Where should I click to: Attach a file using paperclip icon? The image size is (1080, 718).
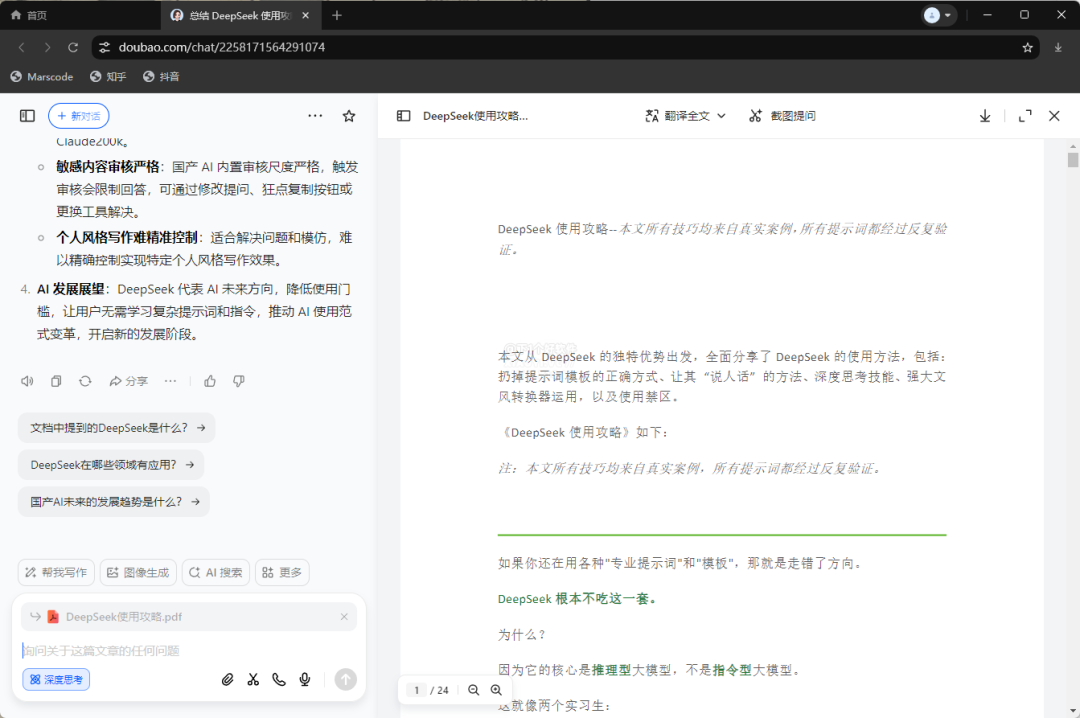pos(227,680)
